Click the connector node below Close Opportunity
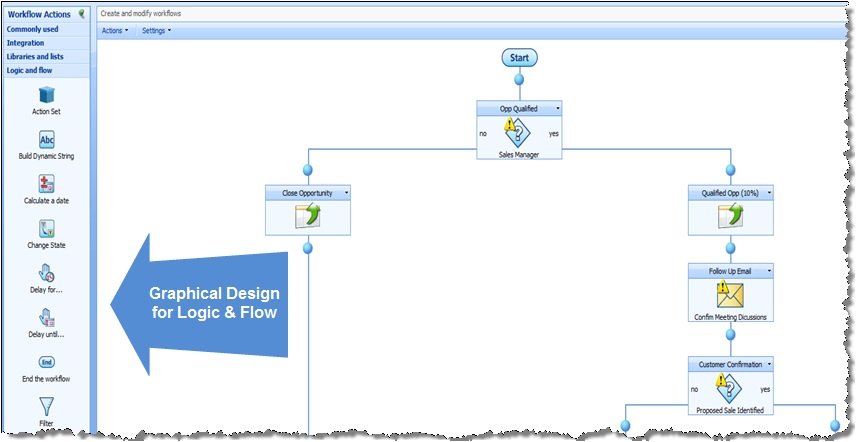Screen dimensions: 856x442 coord(308,248)
